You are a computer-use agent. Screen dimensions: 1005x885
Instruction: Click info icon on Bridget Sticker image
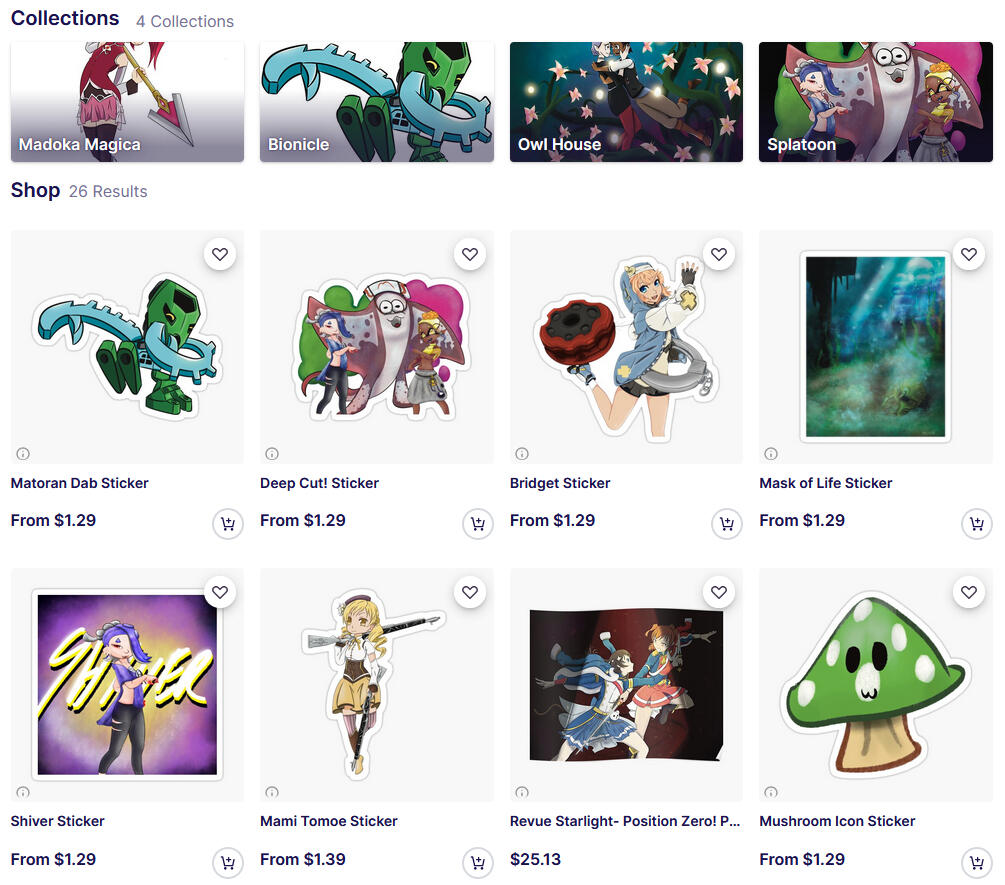pyautogui.click(x=522, y=454)
